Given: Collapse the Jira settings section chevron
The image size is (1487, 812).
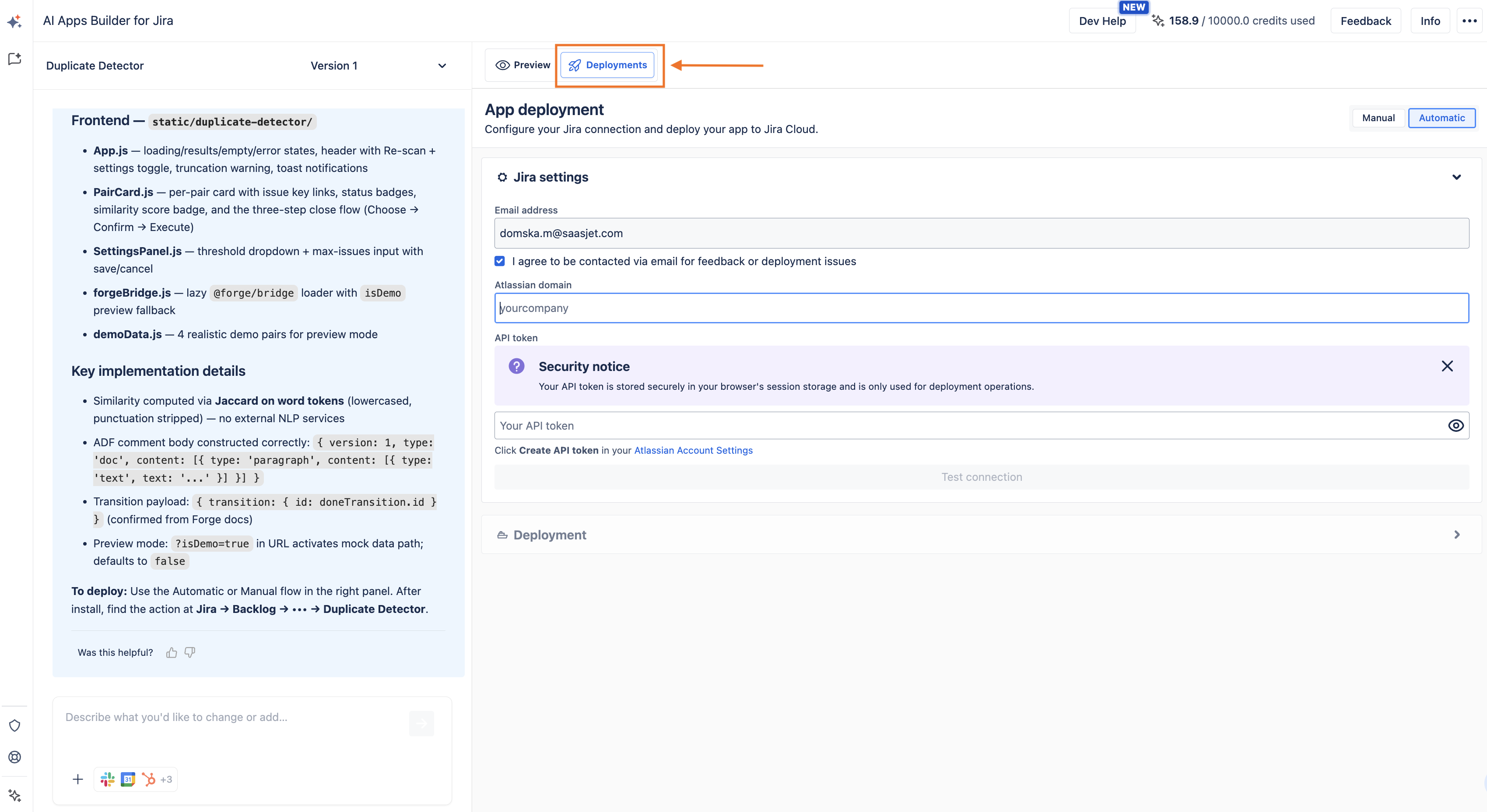Looking at the screenshot, I should click(x=1456, y=177).
